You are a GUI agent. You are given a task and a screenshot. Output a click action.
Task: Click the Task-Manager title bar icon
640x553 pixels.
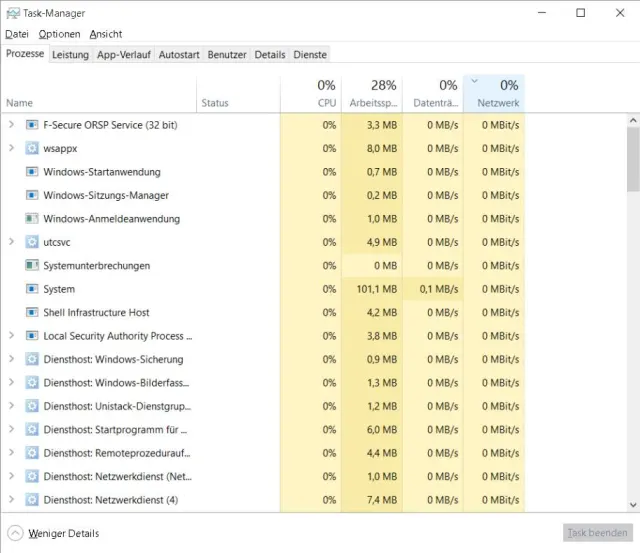(13, 13)
